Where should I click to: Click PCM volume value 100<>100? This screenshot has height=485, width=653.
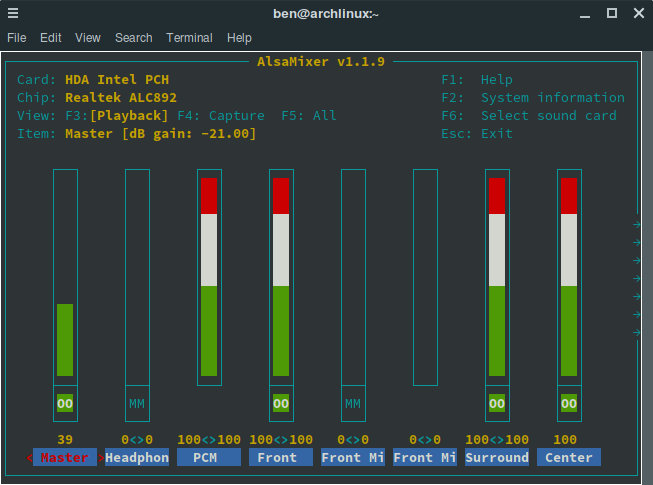[x=209, y=440]
